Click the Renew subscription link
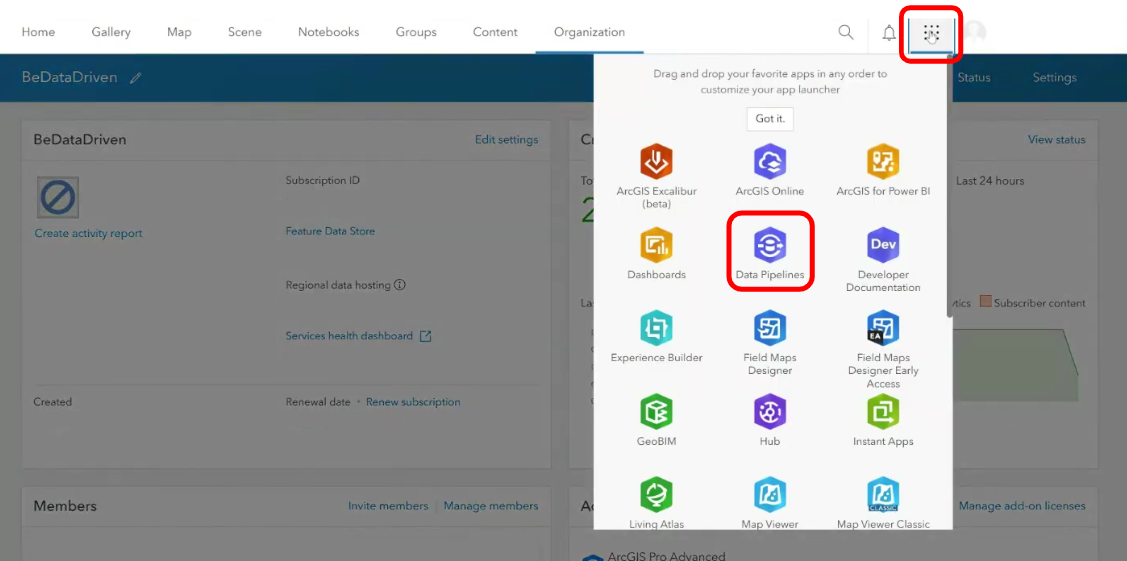This screenshot has width=1127, height=561. click(x=413, y=402)
